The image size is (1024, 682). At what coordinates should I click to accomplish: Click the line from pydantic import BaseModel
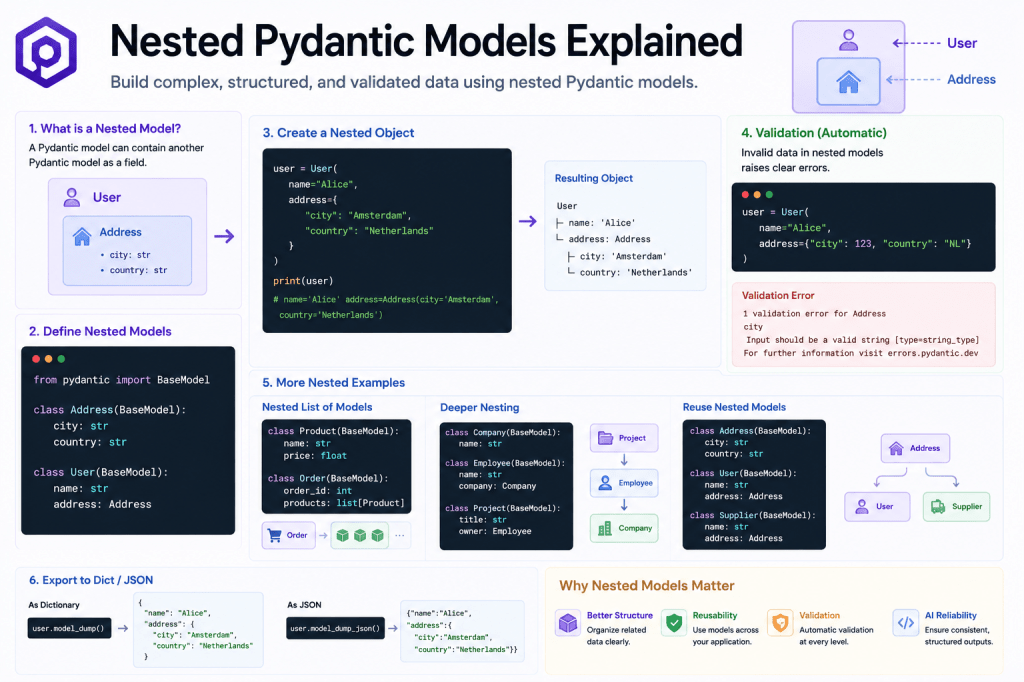[121, 380]
